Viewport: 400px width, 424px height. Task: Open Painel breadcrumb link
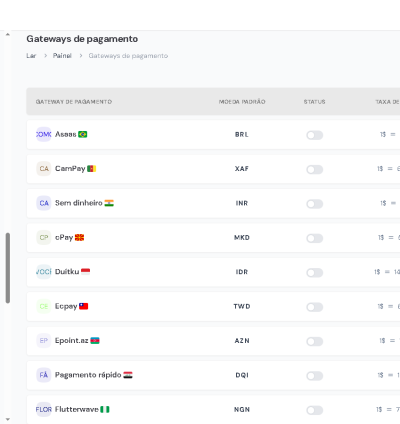tap(62, 56)
